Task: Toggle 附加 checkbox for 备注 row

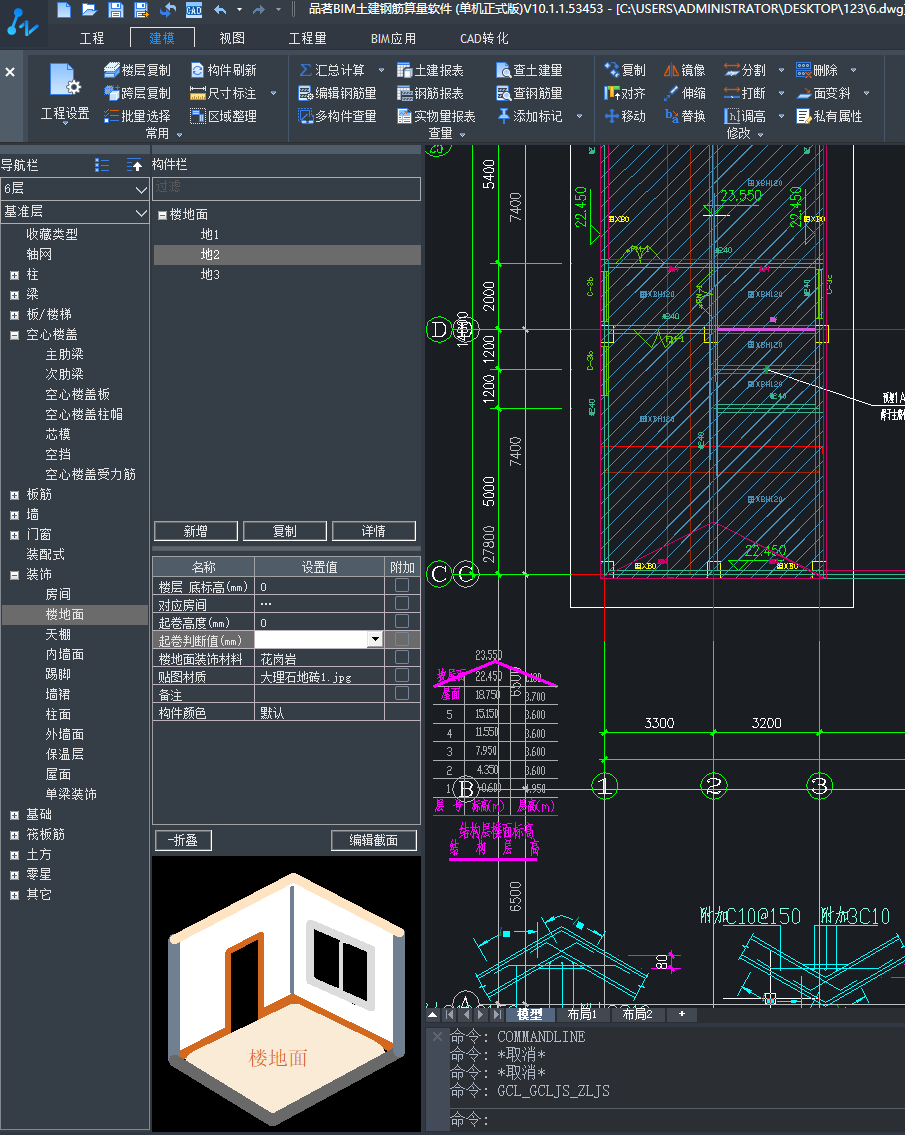Action: [402, 693]
